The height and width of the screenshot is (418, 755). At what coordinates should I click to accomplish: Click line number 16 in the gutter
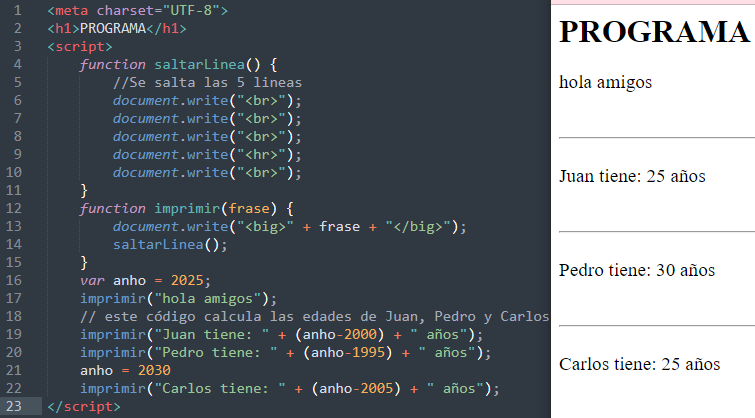coord(15,281)
